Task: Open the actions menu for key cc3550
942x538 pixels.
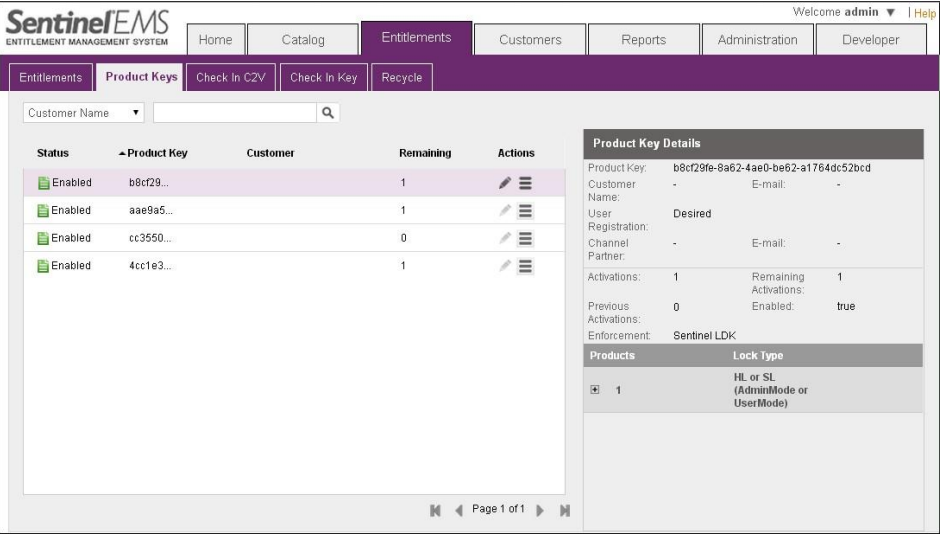Action: pyautogui.click(x=525, y=239)
